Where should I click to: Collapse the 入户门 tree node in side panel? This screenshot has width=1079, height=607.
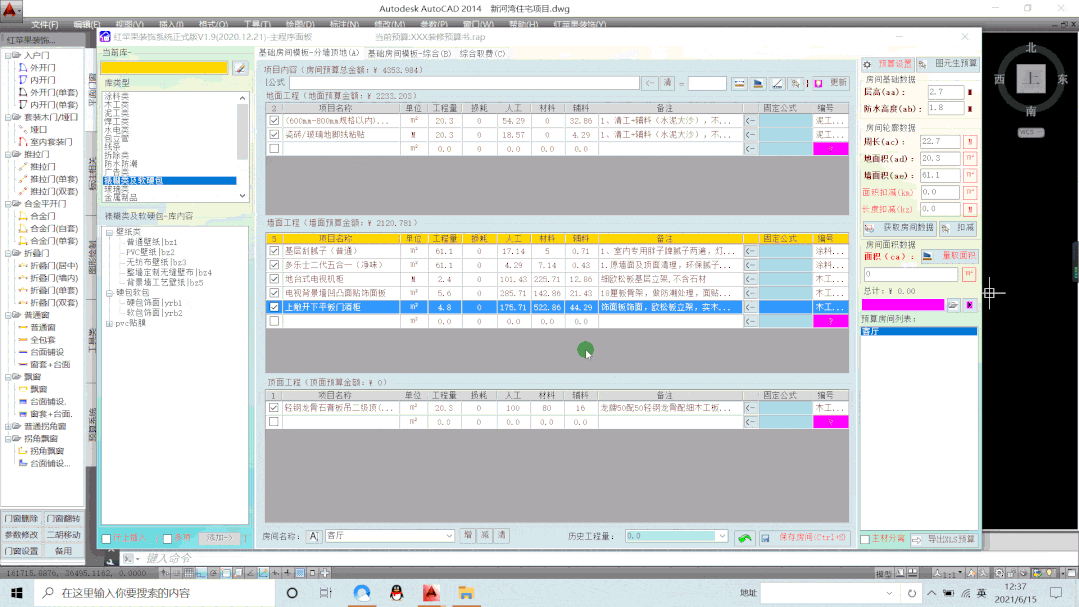tap(8, 55)
